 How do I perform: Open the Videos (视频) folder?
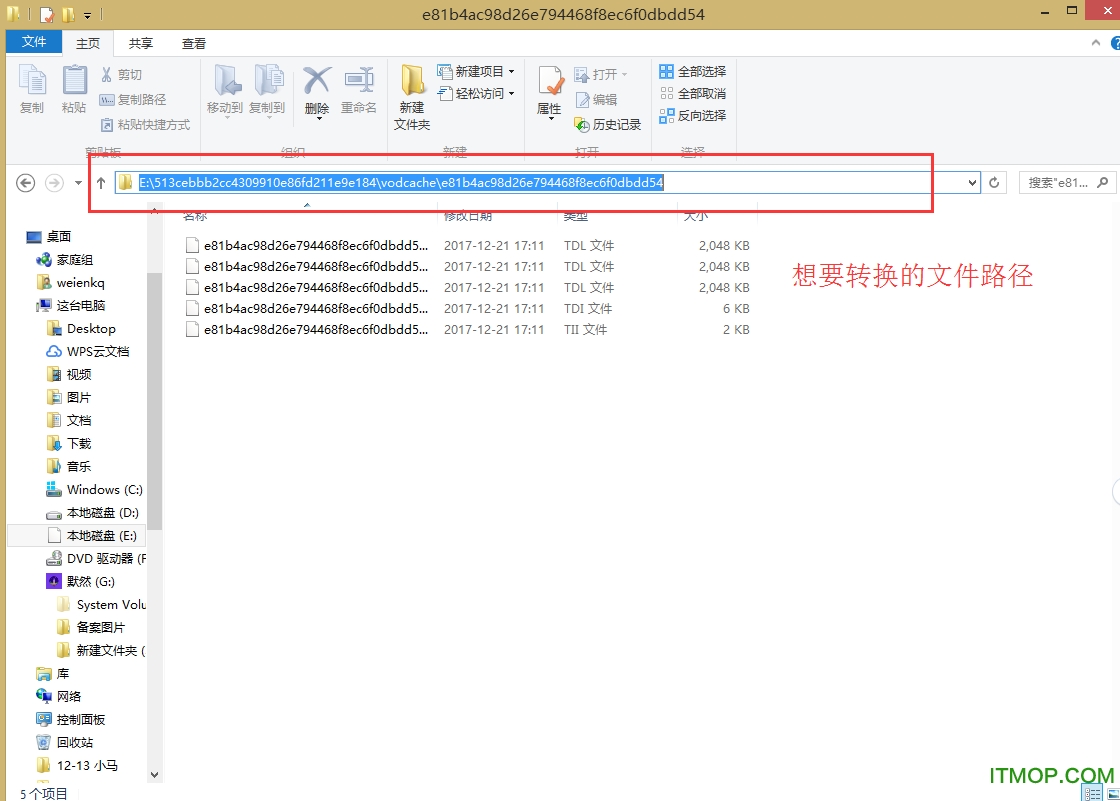69,374
